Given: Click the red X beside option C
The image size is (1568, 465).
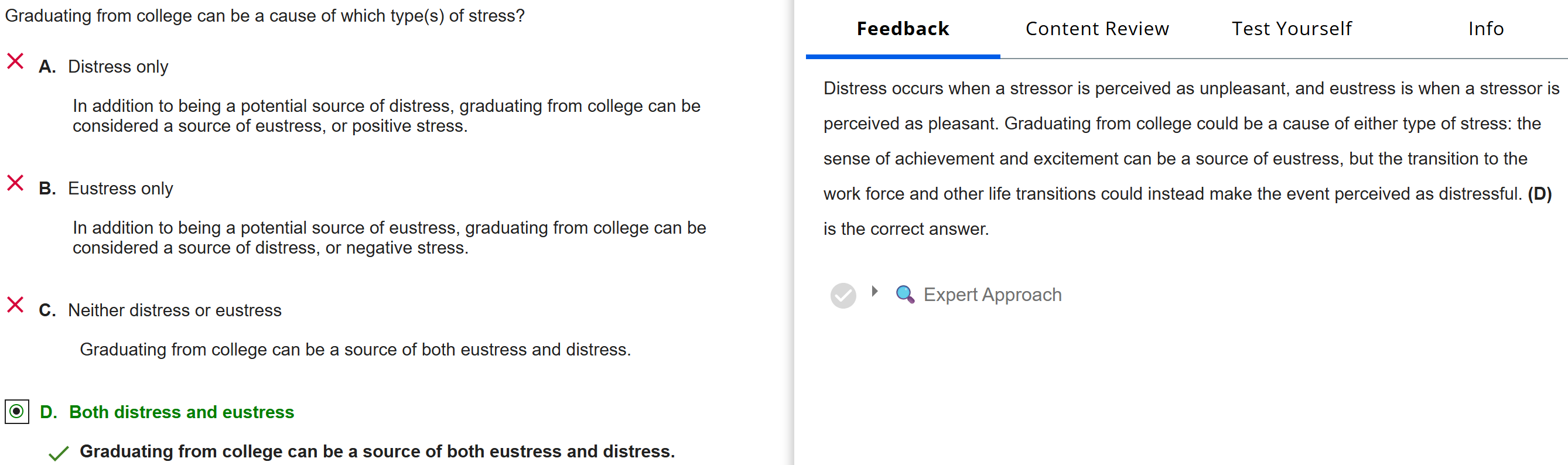Looking at the screenshot, I should (15, 305).
